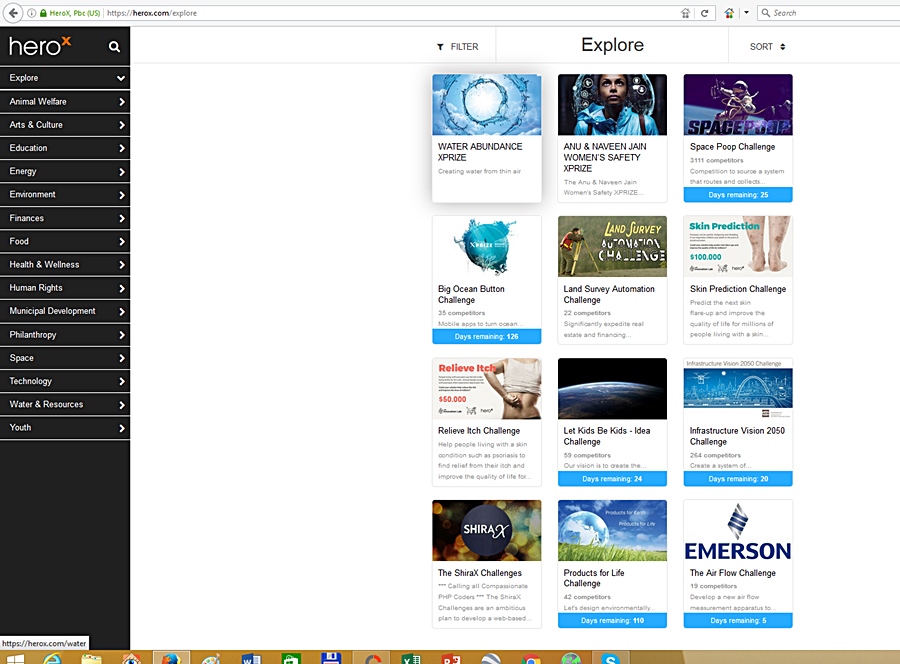Image resolution: width=900 pixels, height=664 pixels.
Task: Launch Word from the Windows taskbar
Action: tap(251, 658)
